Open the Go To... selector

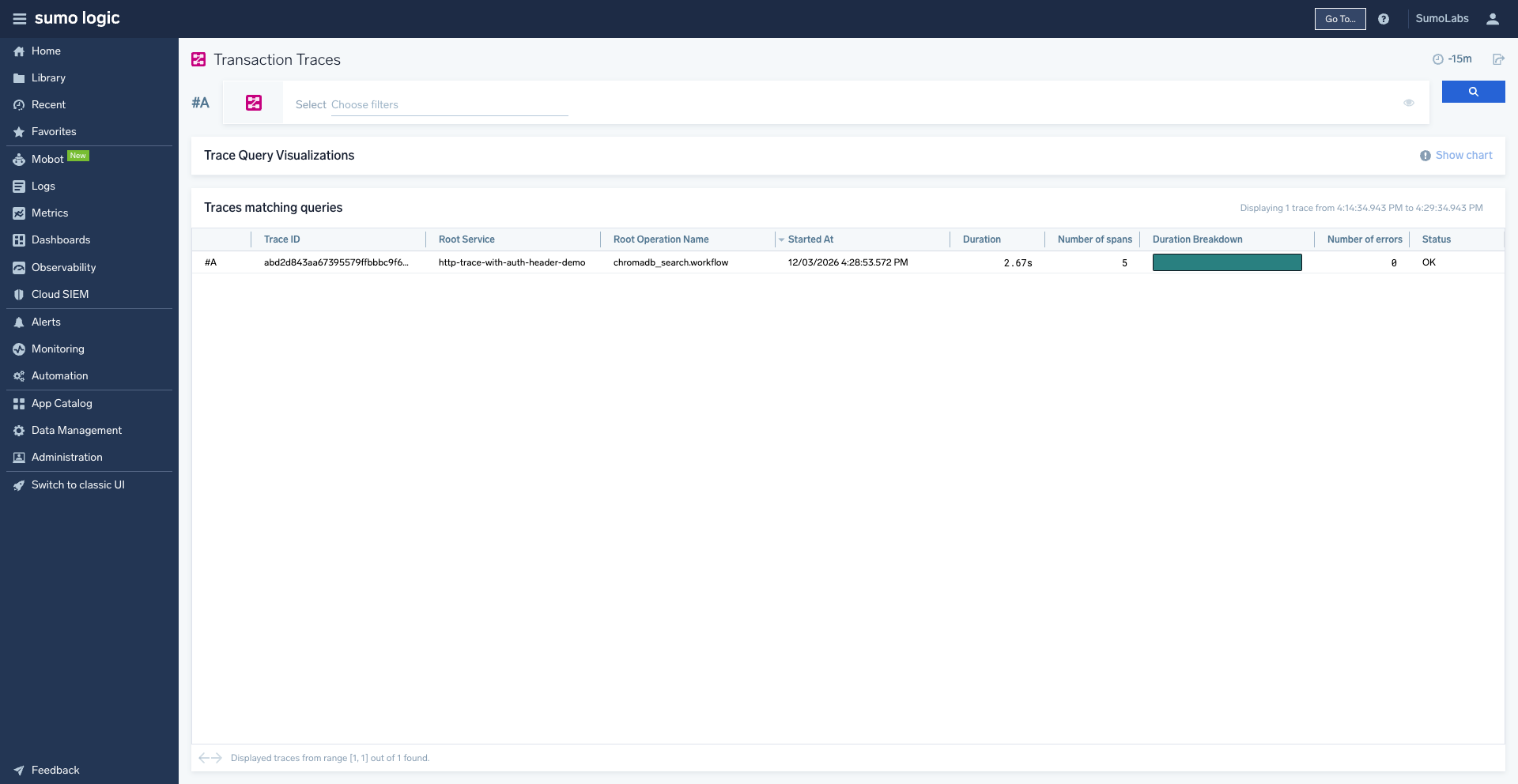pyautogui.click(x=1339, y=19)
